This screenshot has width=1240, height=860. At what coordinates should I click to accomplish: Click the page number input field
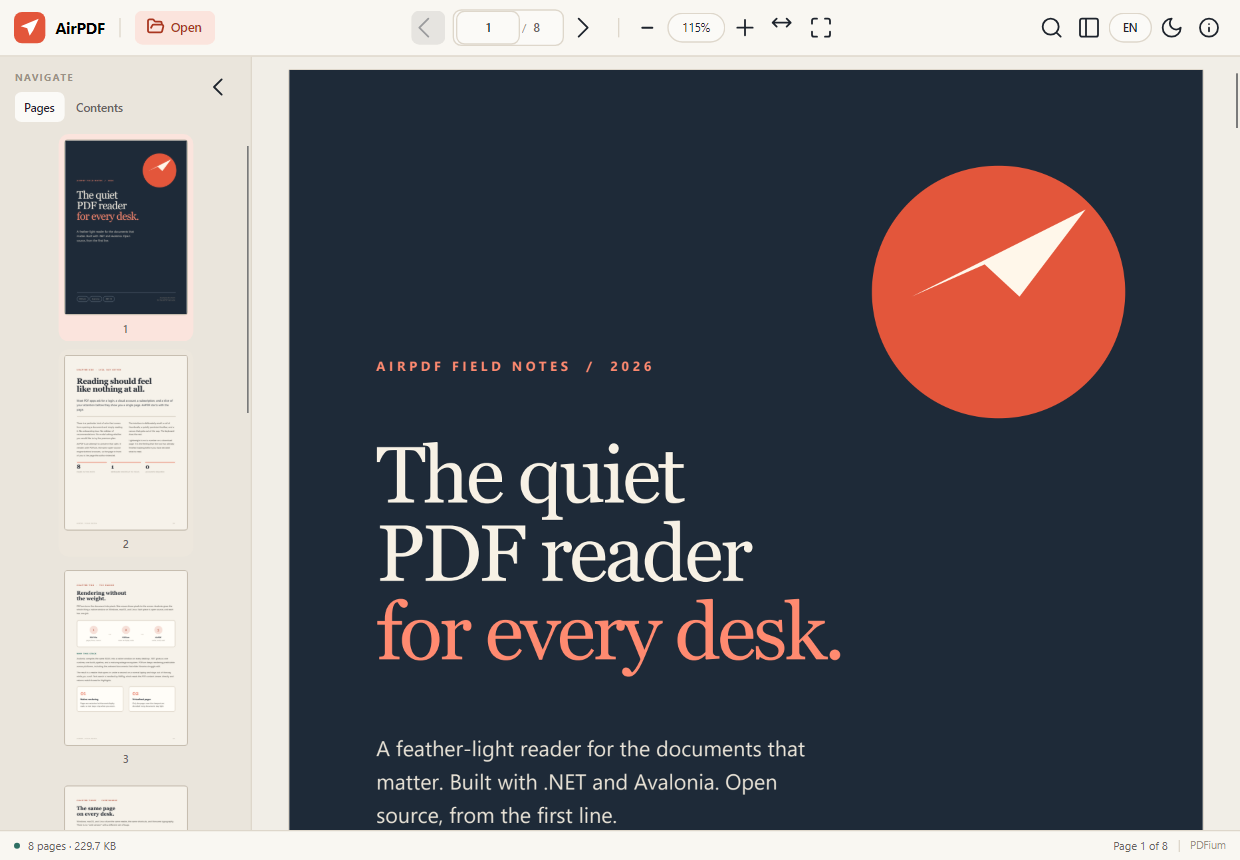[x=488, y=28]
